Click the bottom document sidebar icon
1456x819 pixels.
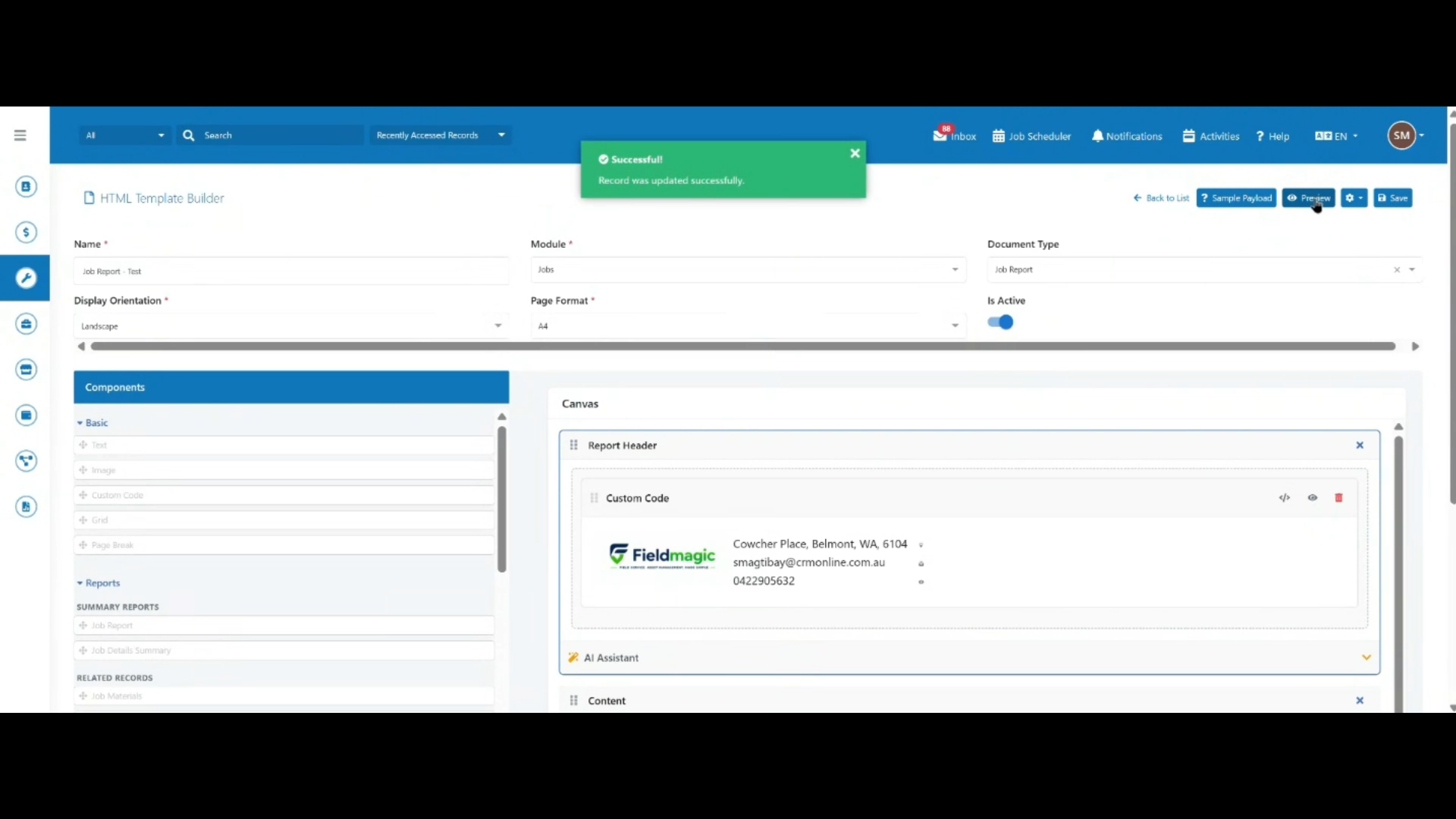27,507
